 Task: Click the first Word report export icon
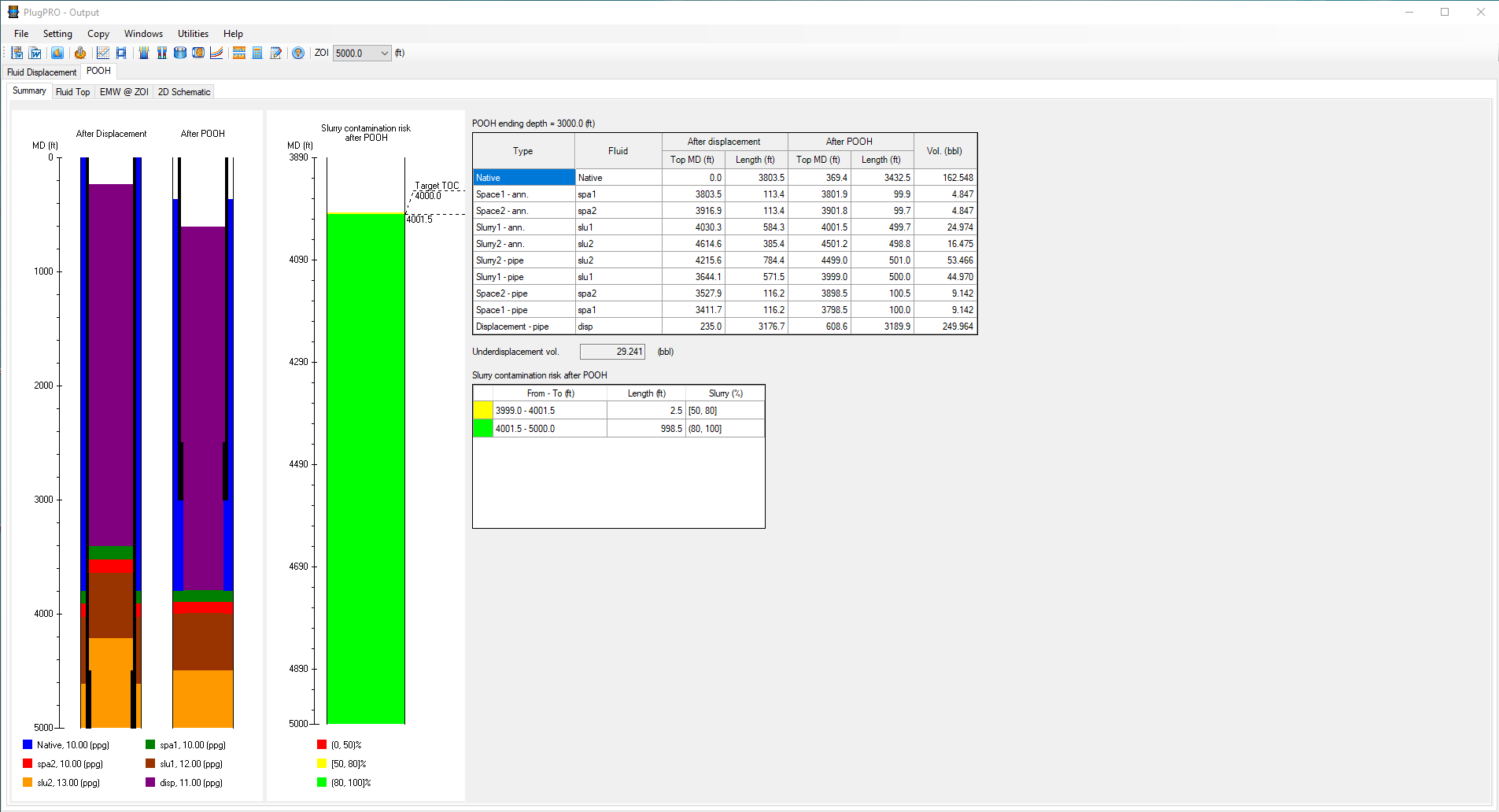[x=17, y=53]
